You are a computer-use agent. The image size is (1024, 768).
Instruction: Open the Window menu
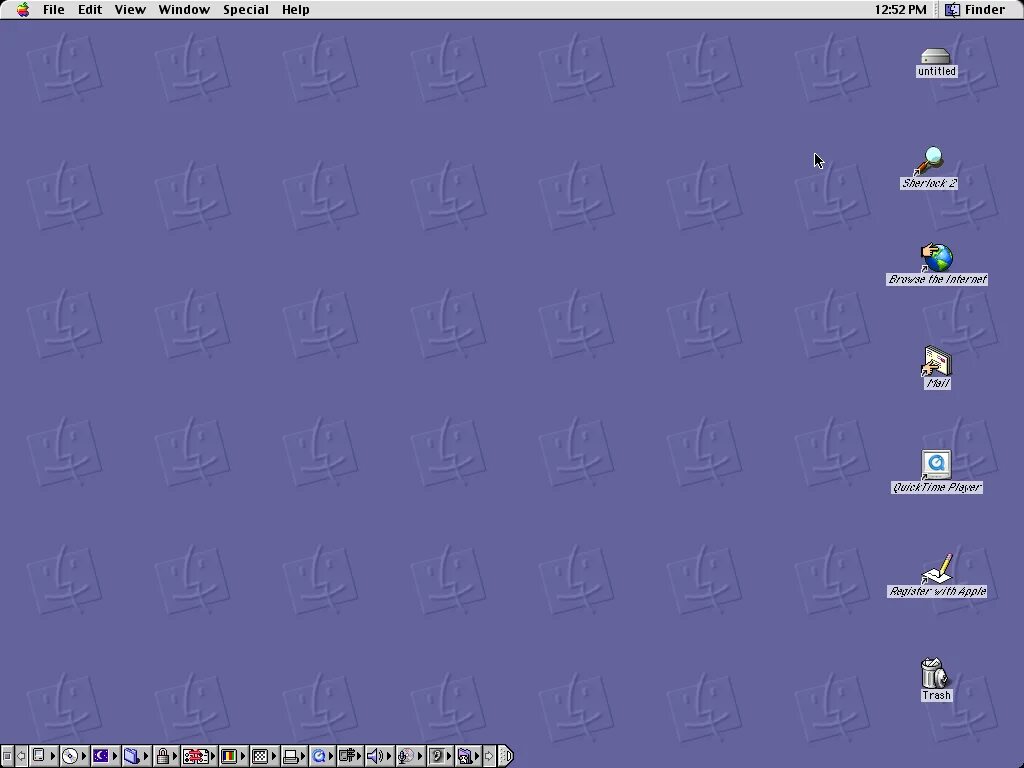point(184,9)
